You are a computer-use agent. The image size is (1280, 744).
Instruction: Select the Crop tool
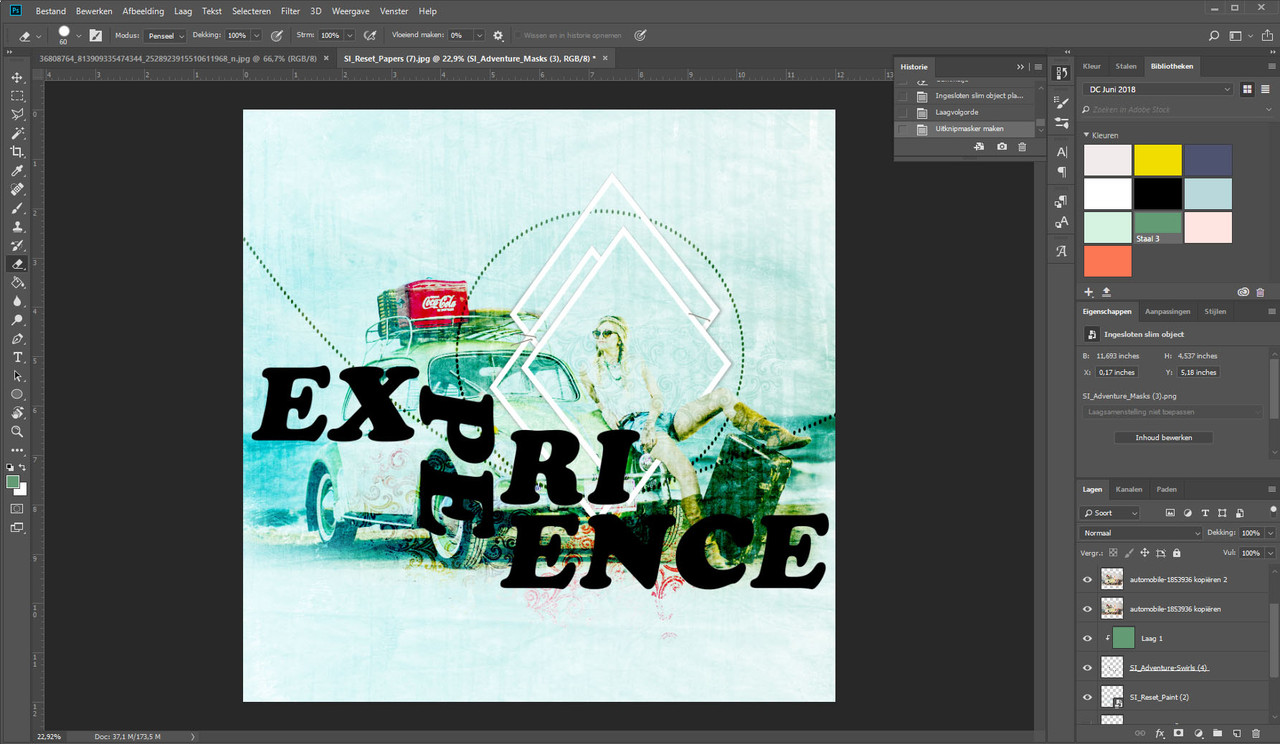click(17, 152)
